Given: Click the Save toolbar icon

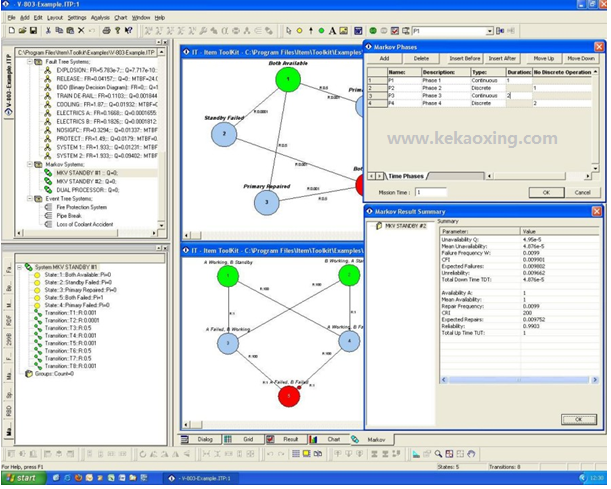Looking at the screenshot, I should 35,32.
